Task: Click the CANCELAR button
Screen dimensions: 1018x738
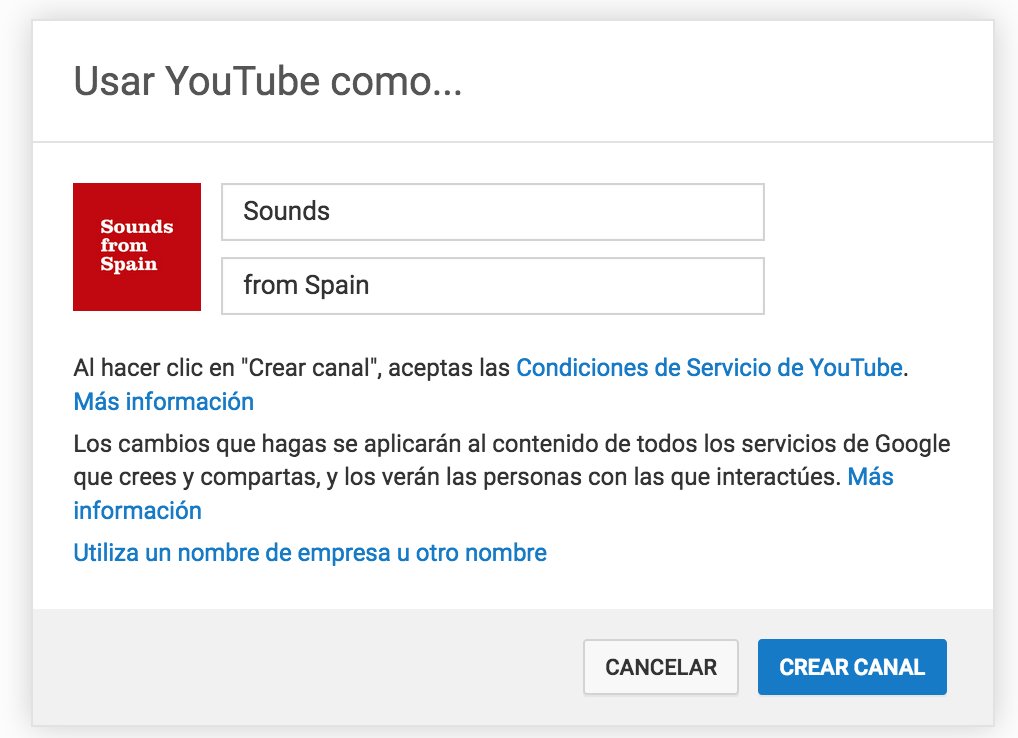Action: (661, 667)
